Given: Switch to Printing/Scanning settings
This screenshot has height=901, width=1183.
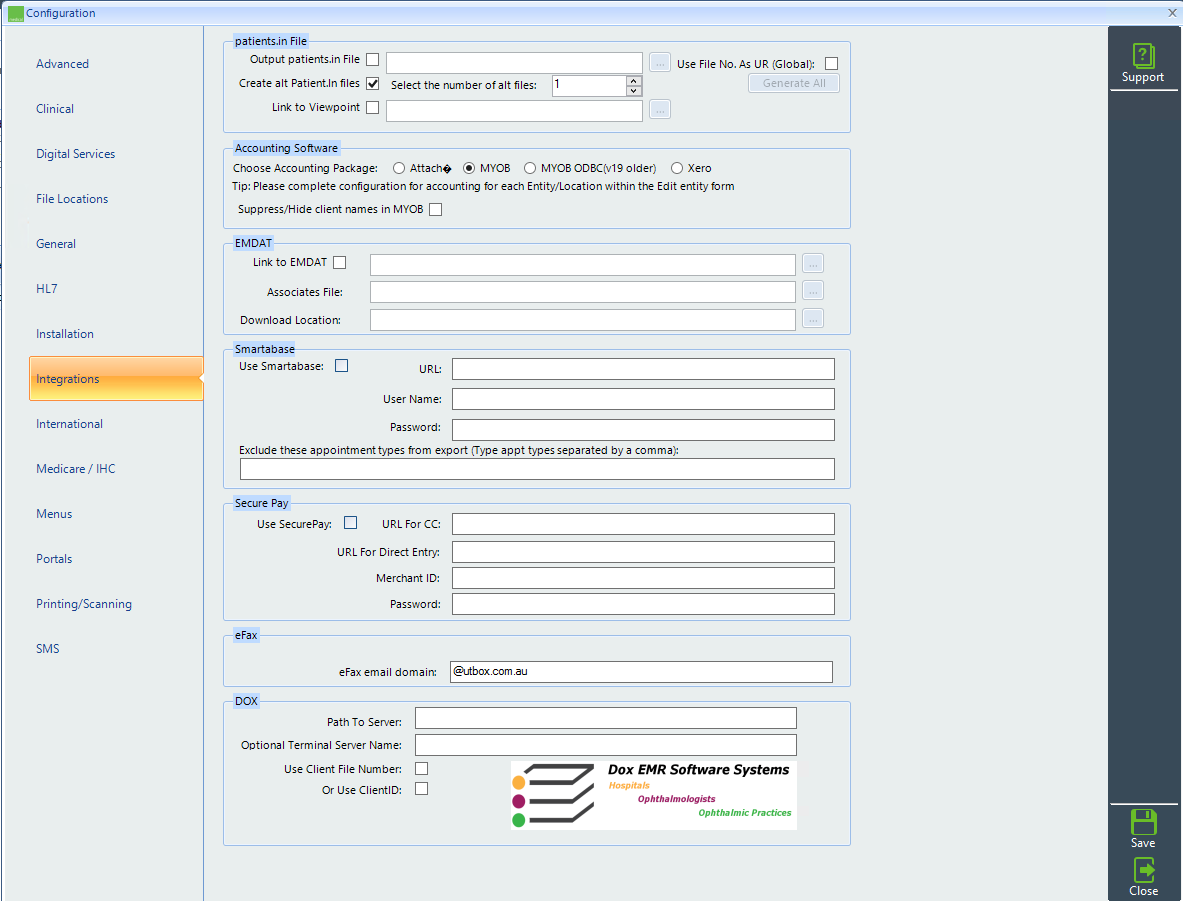Looking at the screenshot, I should coord(84,604).
